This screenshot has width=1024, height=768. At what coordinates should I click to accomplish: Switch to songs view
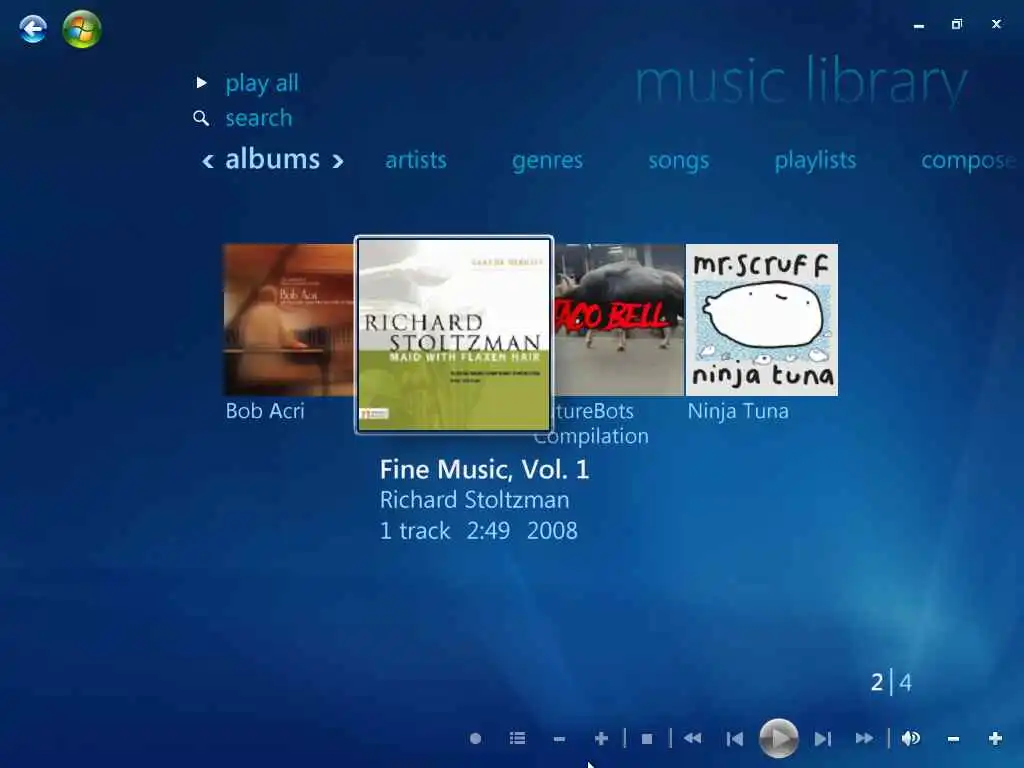pyautogui.click(x=679, y=161)
